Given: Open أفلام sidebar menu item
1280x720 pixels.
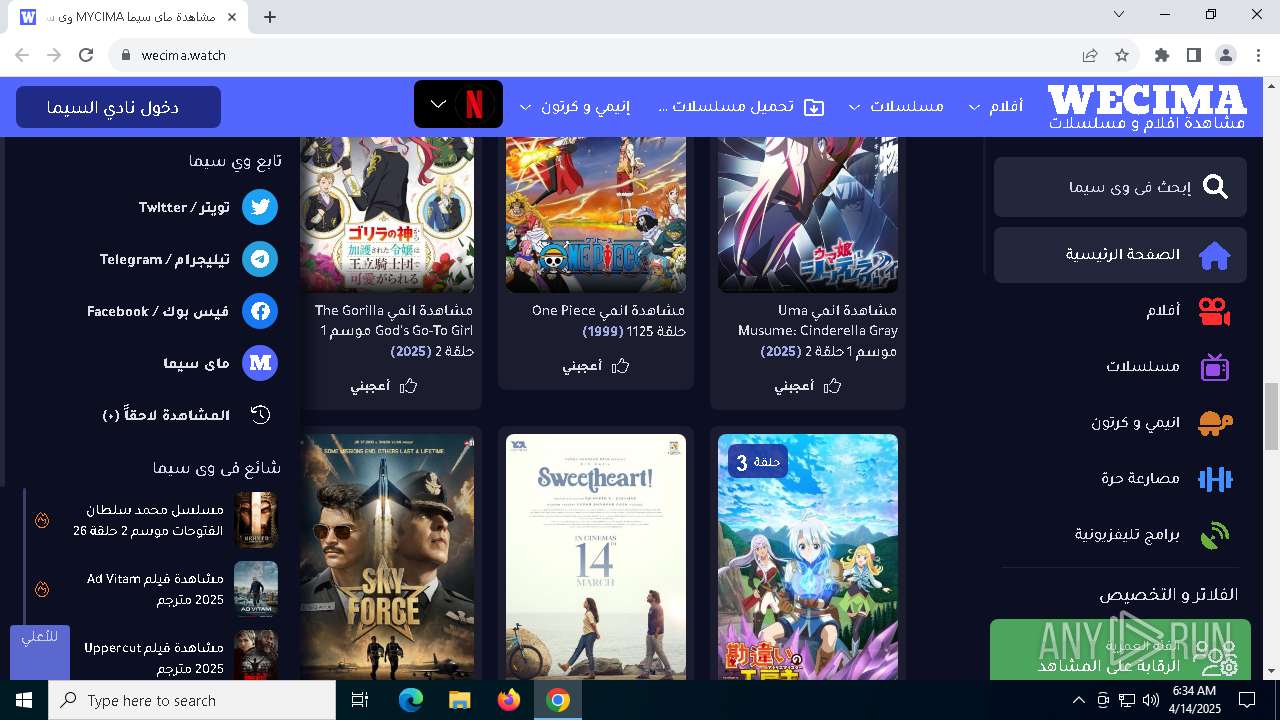Looking at the screenshot, I should coord(1120,311).
